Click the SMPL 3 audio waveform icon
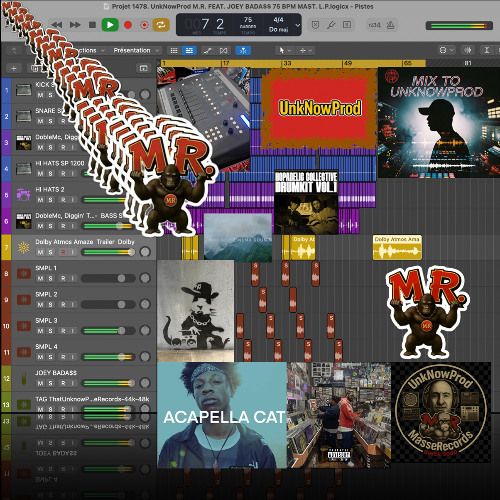 [x=24, y=326]
